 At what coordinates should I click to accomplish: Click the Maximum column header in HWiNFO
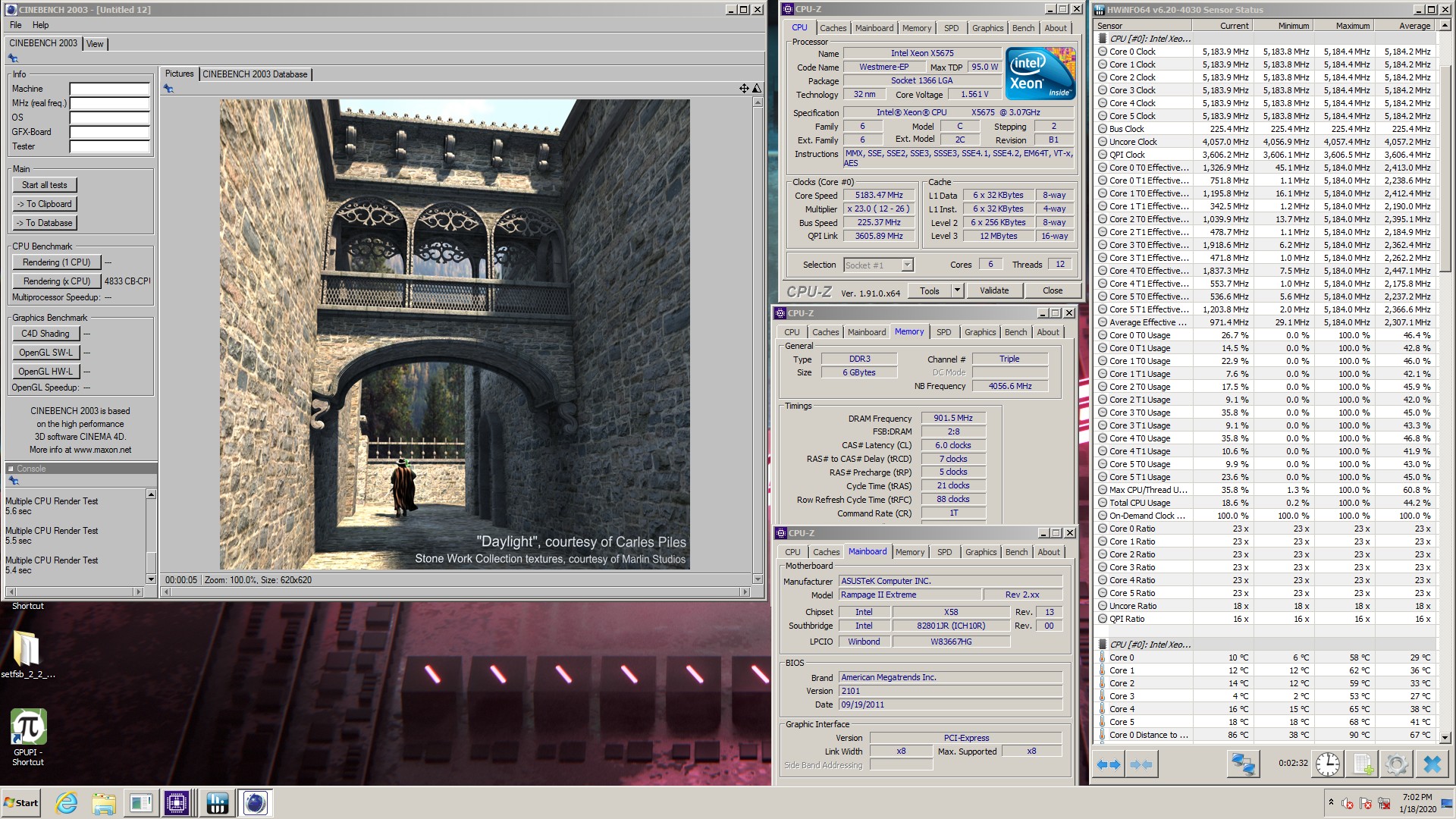[x=1343, y=26]
